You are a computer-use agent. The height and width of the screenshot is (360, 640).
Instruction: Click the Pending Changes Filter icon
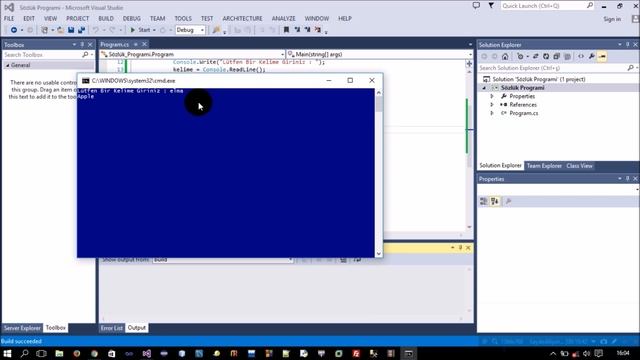pyautogui.click(x=520, y=56)
